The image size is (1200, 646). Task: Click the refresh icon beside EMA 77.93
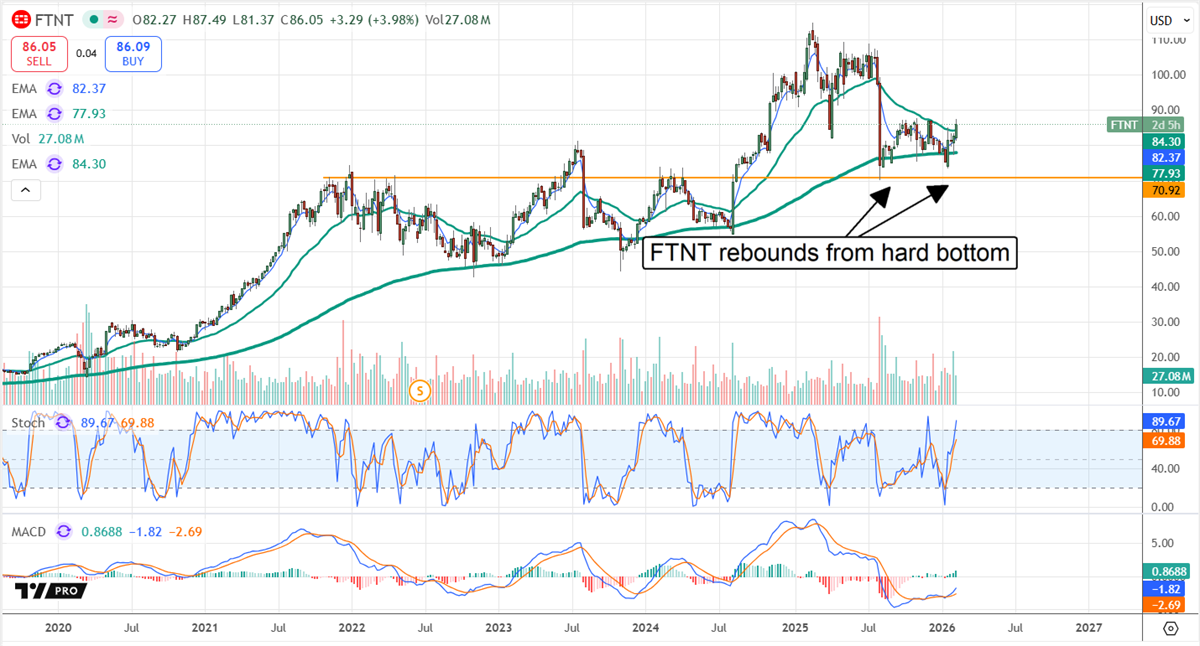tap(53, 114)
